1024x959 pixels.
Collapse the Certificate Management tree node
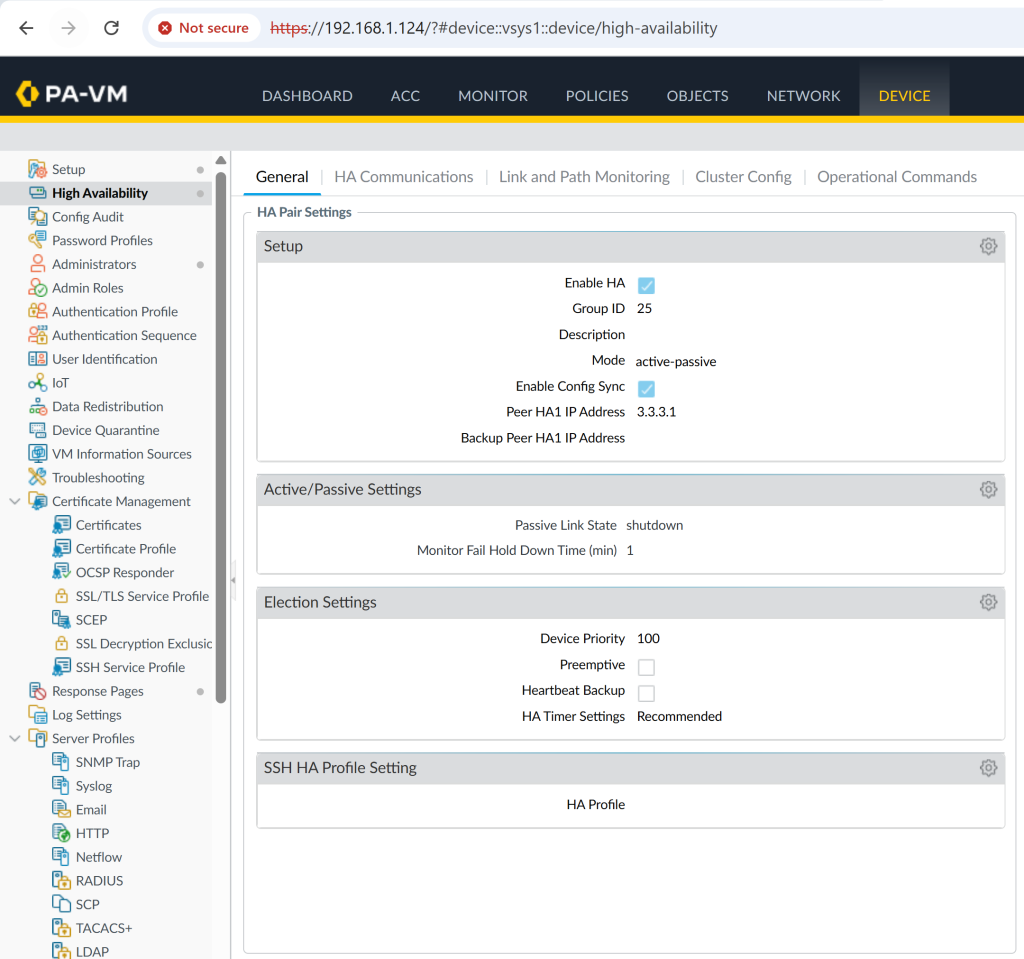coord(14,502)
